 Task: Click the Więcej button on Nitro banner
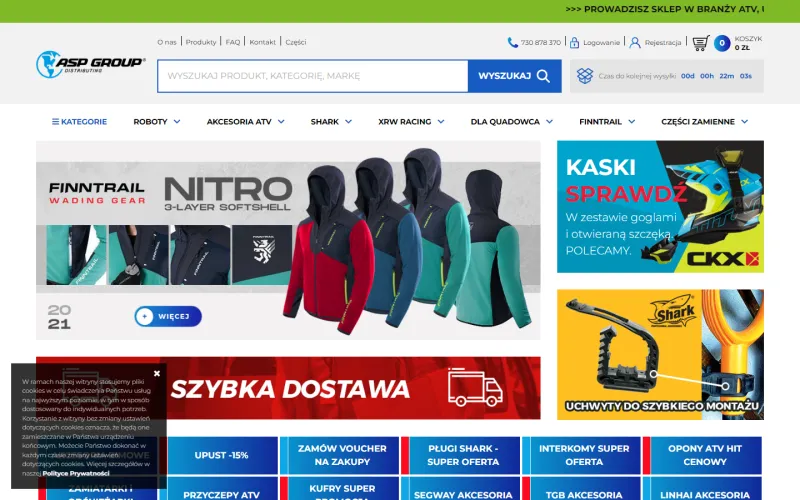(x=168, y=316)
